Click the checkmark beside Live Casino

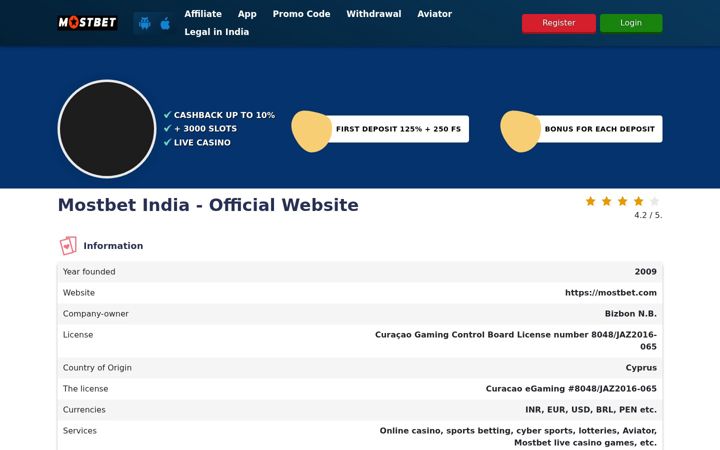(x=167, y=142)
